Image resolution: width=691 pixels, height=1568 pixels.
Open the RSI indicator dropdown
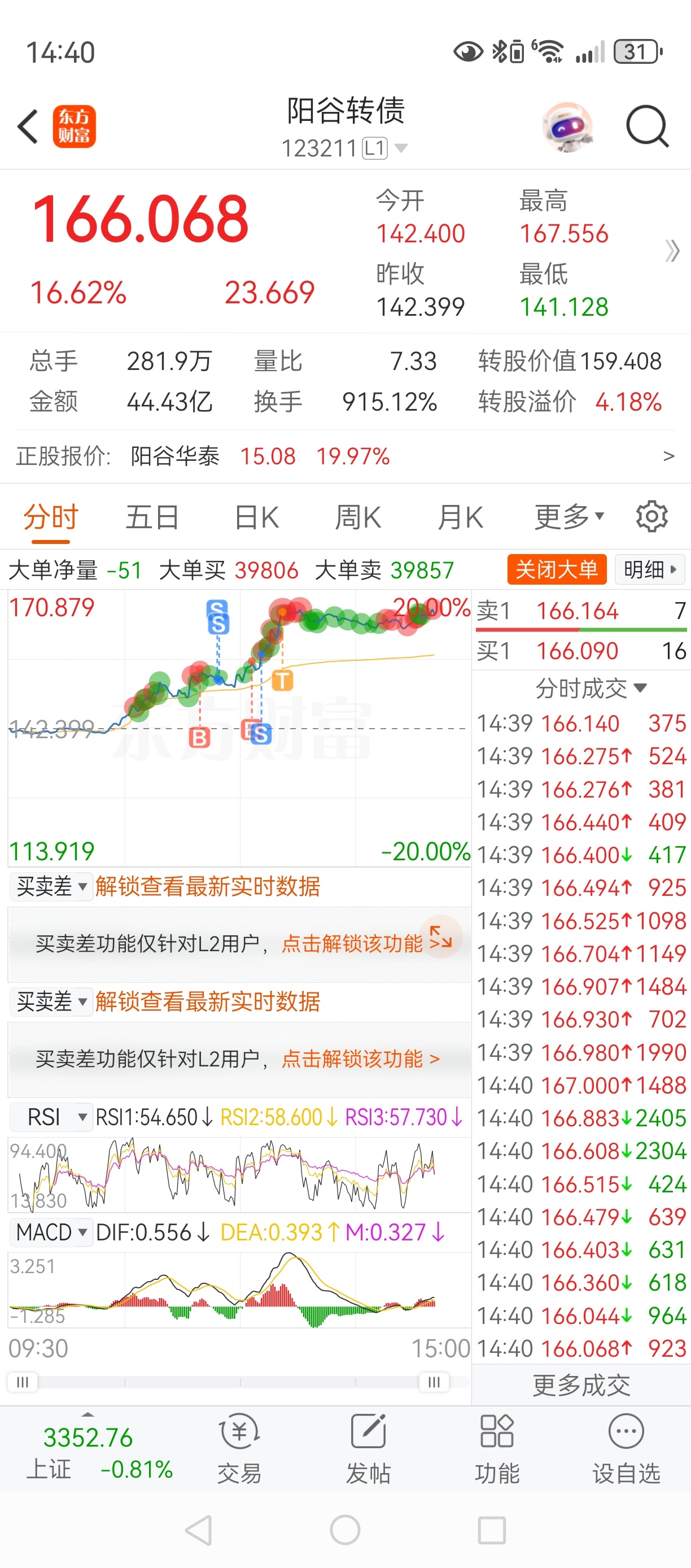(52, 1117)
